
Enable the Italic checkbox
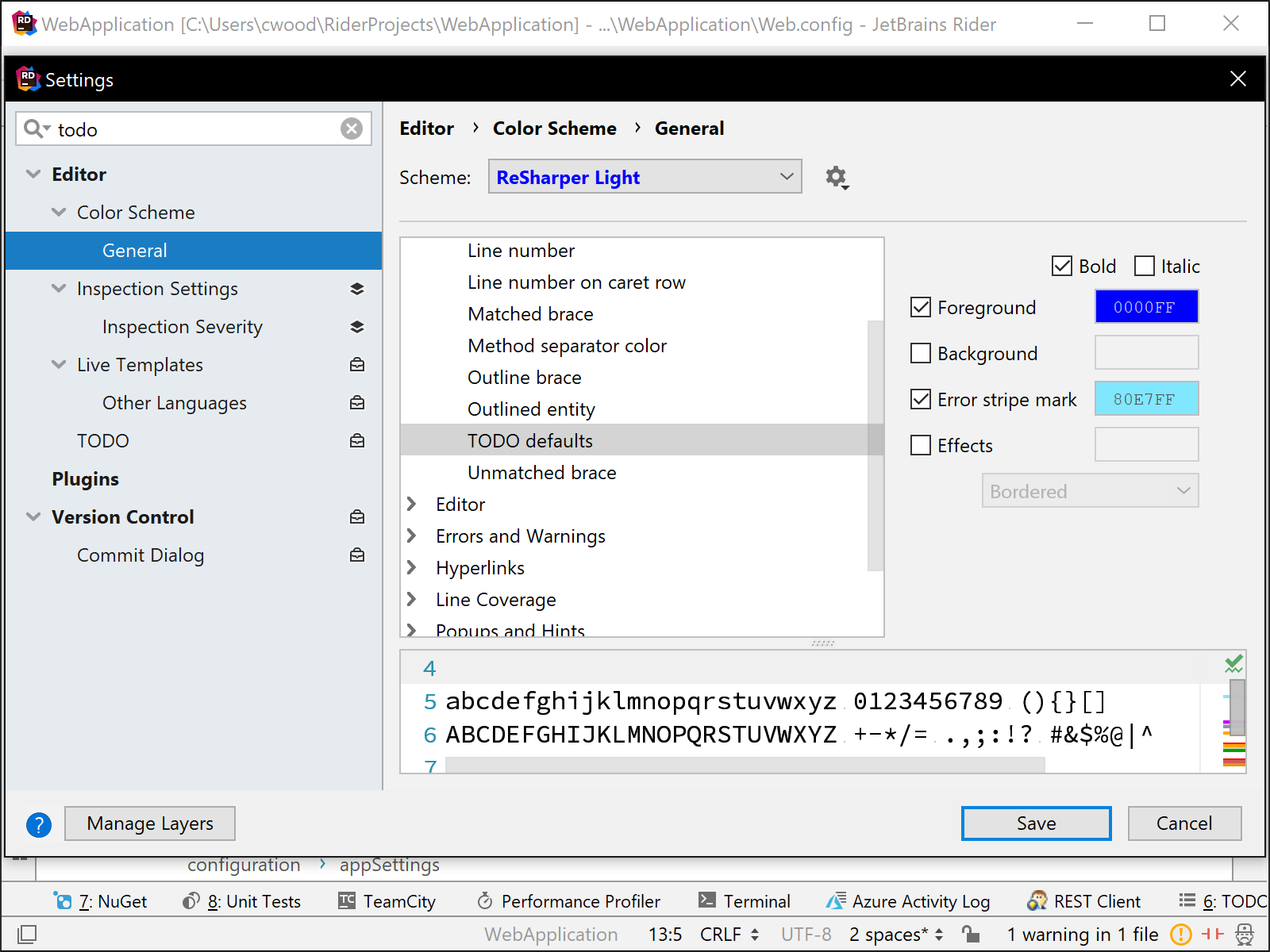point(1145,266)
